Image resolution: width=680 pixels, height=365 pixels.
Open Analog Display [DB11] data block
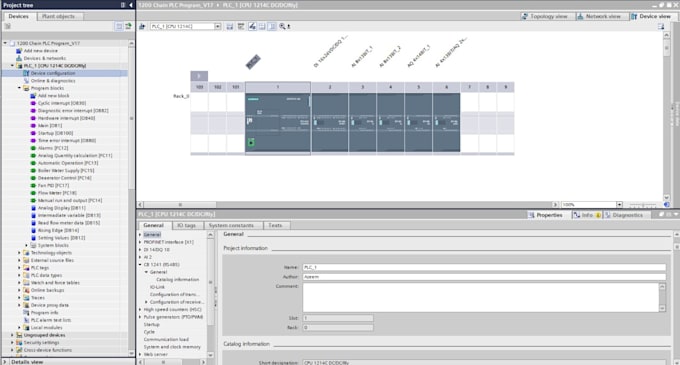(x=62, y=208)
